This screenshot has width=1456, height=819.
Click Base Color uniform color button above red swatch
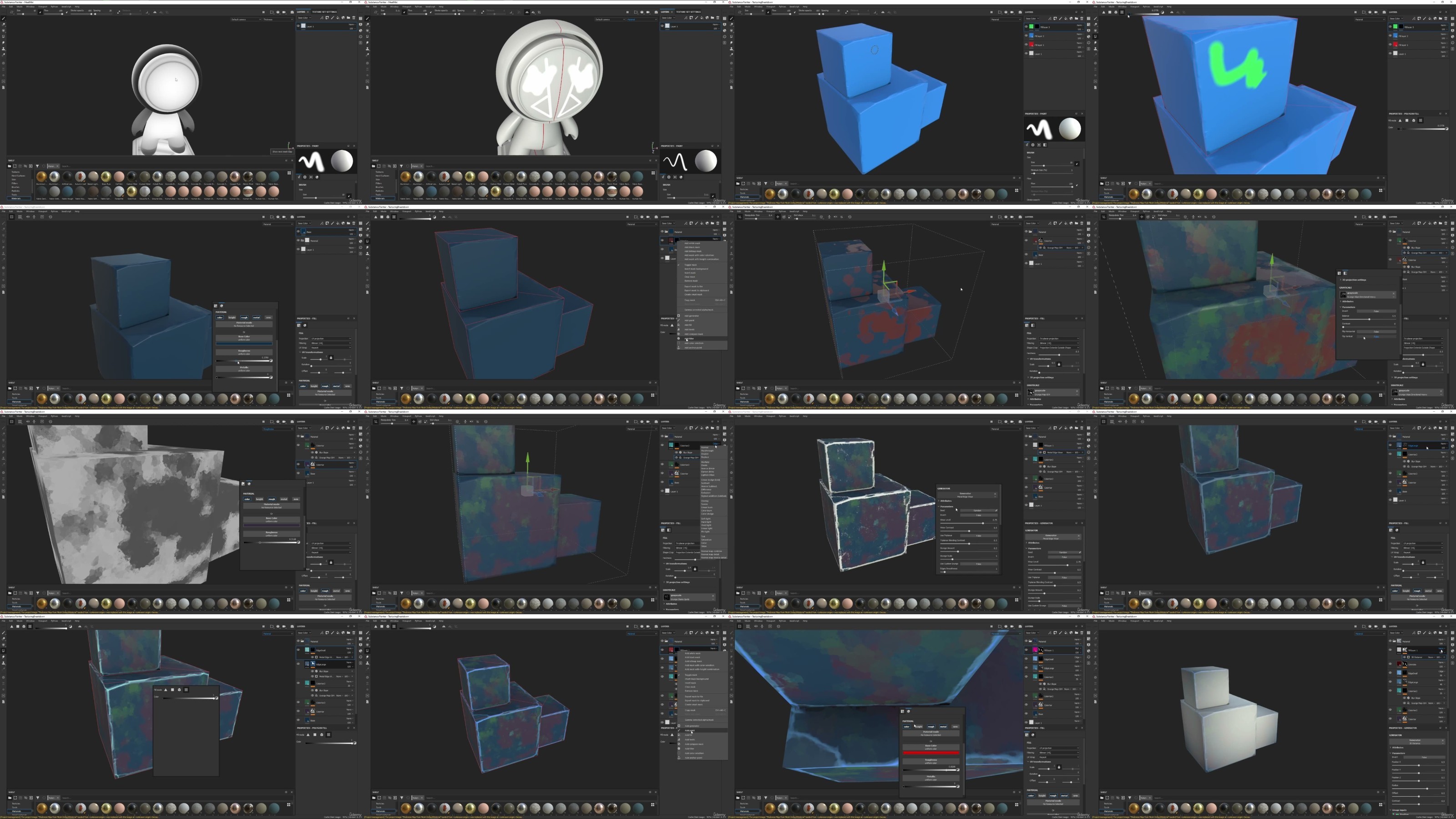(931, 747)
